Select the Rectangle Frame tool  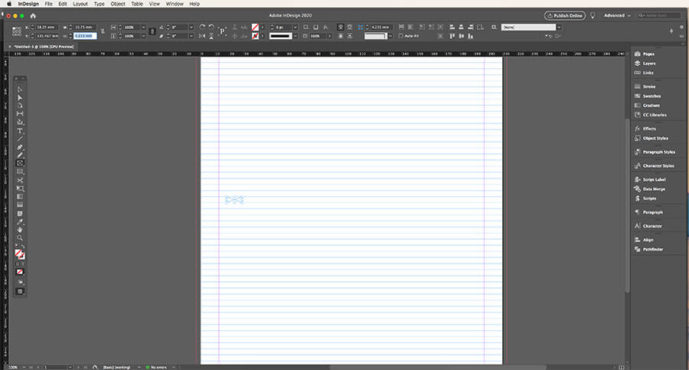point(20,163)
